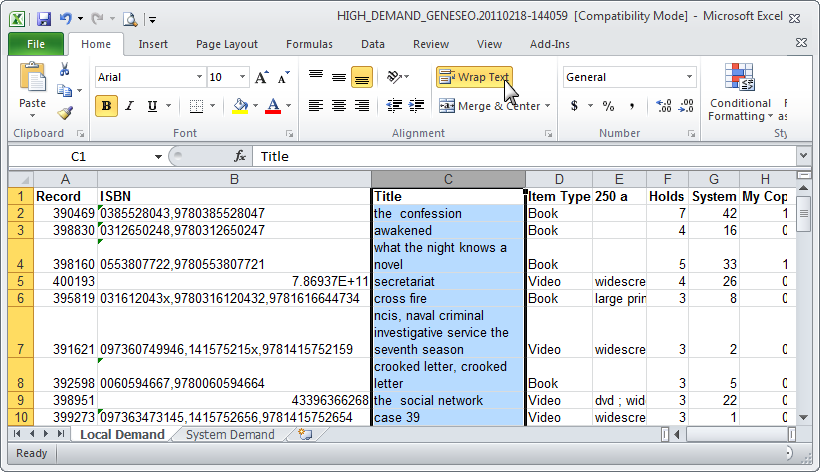Decrease font size with Shrink Font icon

pos(283,77)
